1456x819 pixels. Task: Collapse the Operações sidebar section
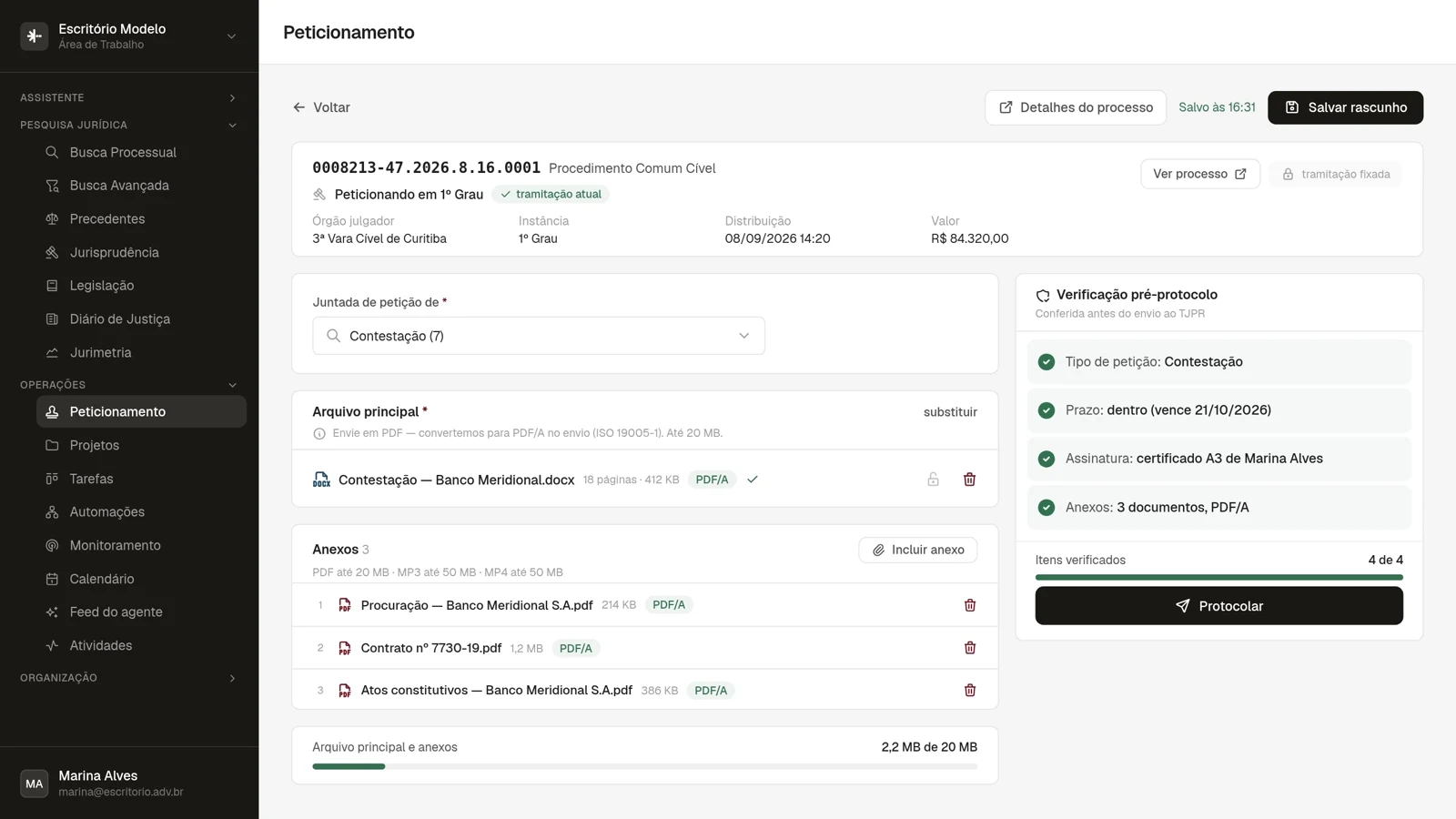pyautogui.click(x=128, y=385)
